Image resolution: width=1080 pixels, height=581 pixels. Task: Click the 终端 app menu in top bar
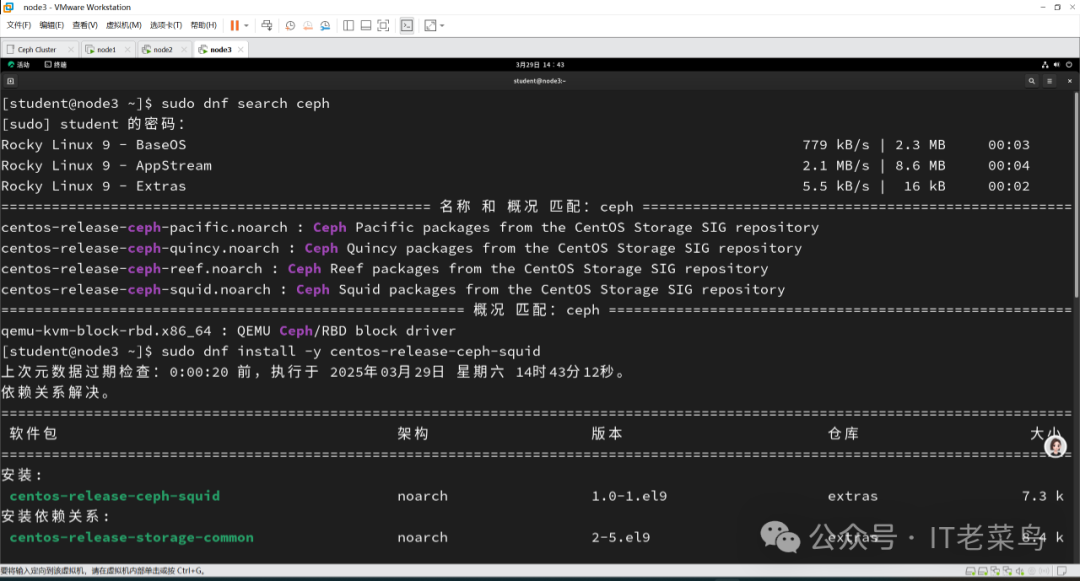pyautogui.click(x=56, y=65)
